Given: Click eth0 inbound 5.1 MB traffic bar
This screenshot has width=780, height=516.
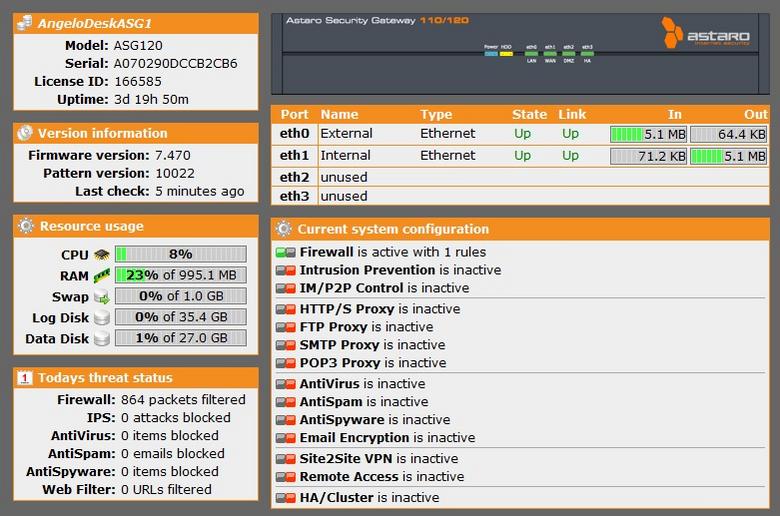Looking at the screenshot, I should (648, 134).
